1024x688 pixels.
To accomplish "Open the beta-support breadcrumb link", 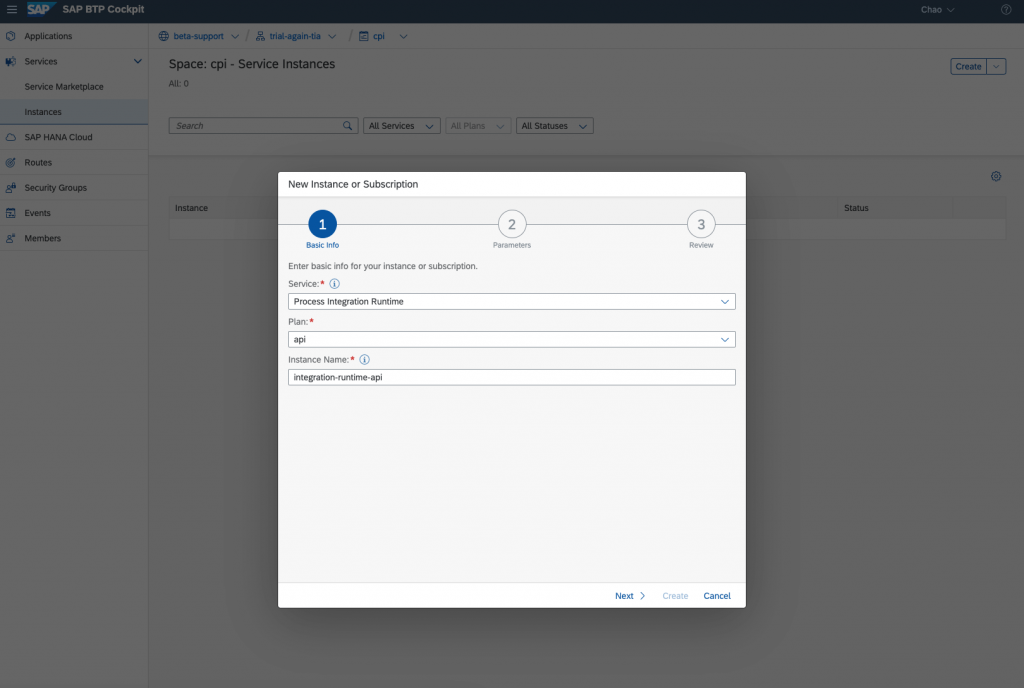I will point(199,36).
